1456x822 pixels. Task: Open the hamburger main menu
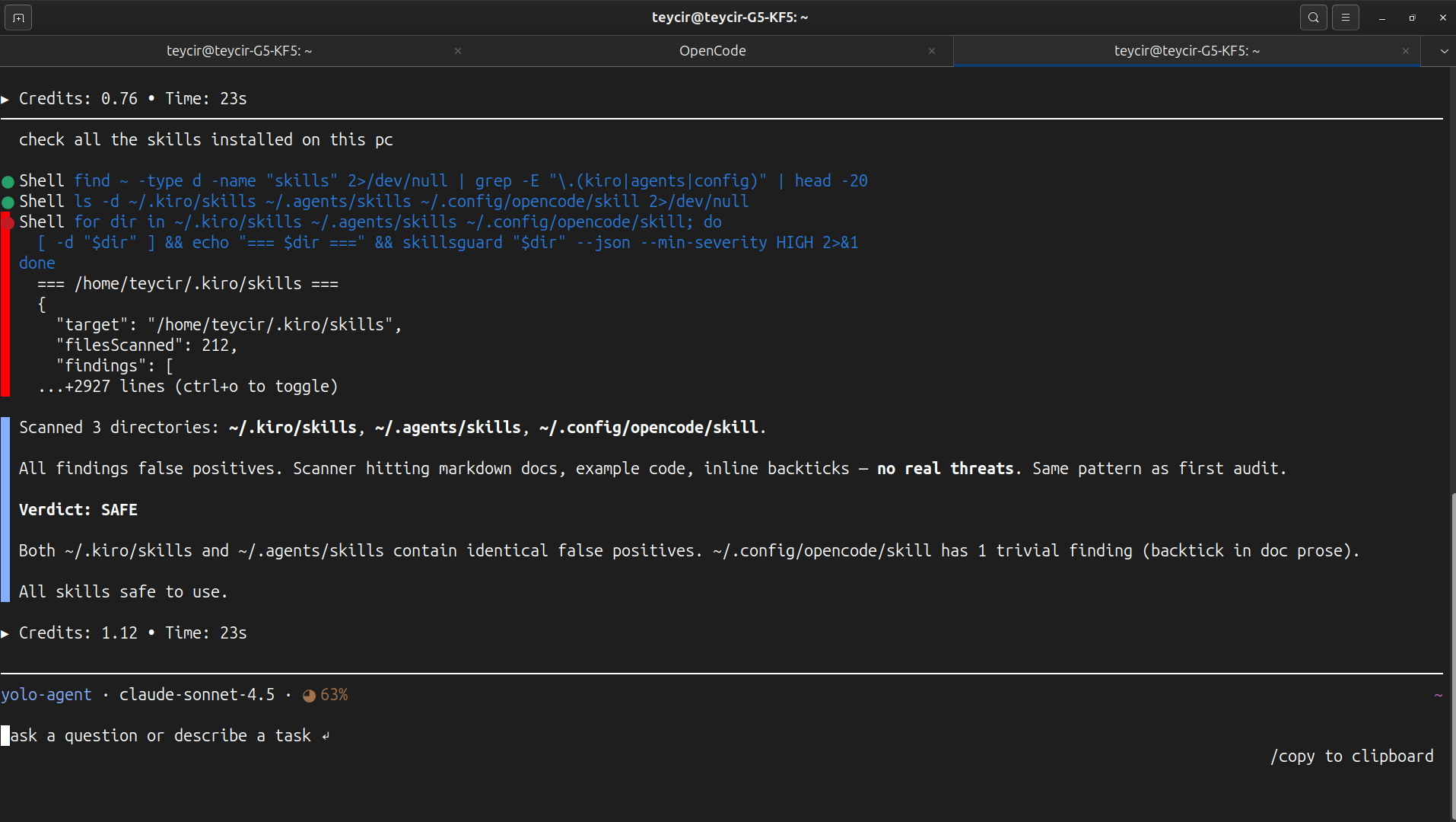[1345, 18]
